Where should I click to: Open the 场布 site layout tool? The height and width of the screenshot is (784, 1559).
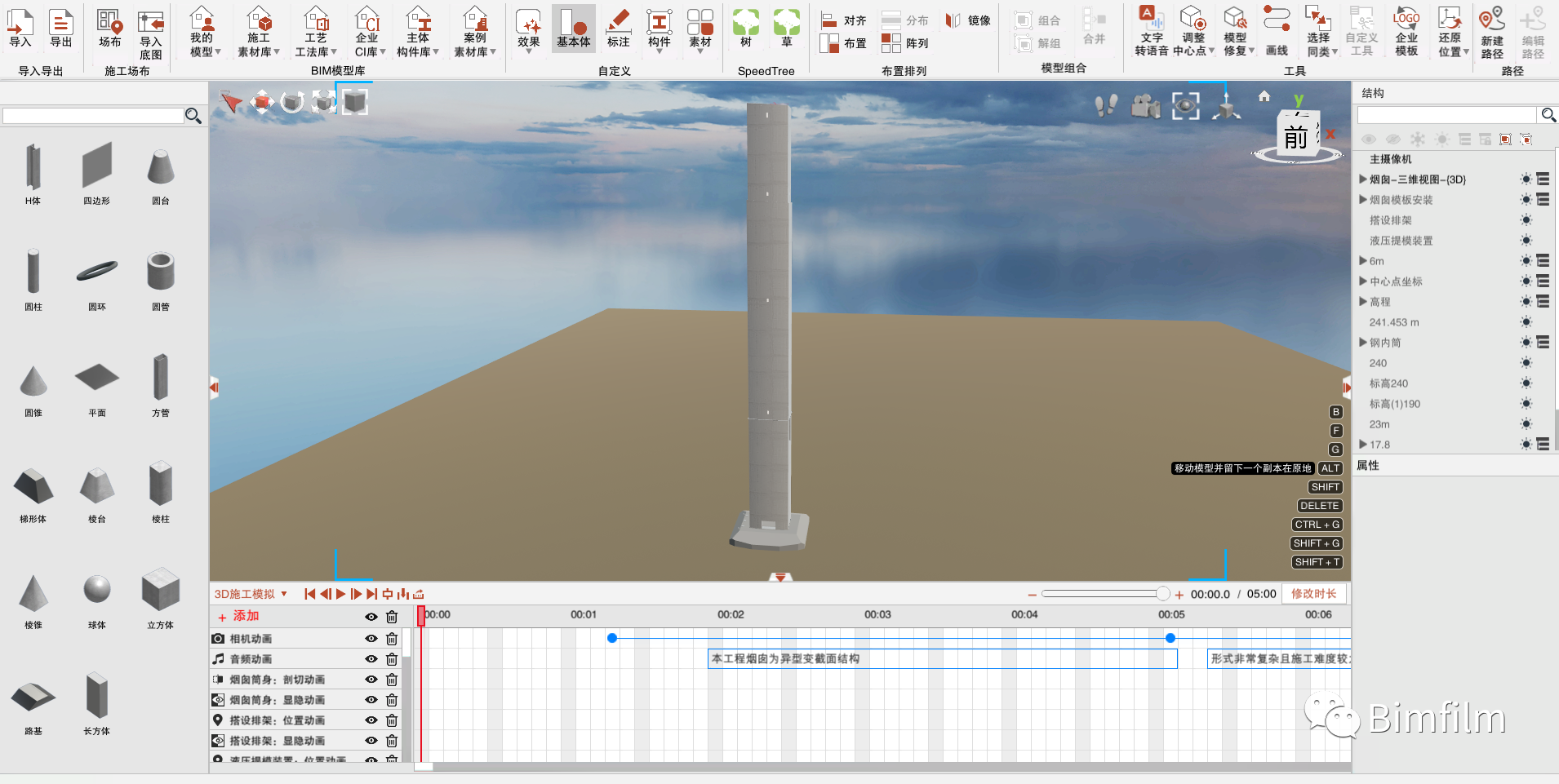[x=109, y=29]
